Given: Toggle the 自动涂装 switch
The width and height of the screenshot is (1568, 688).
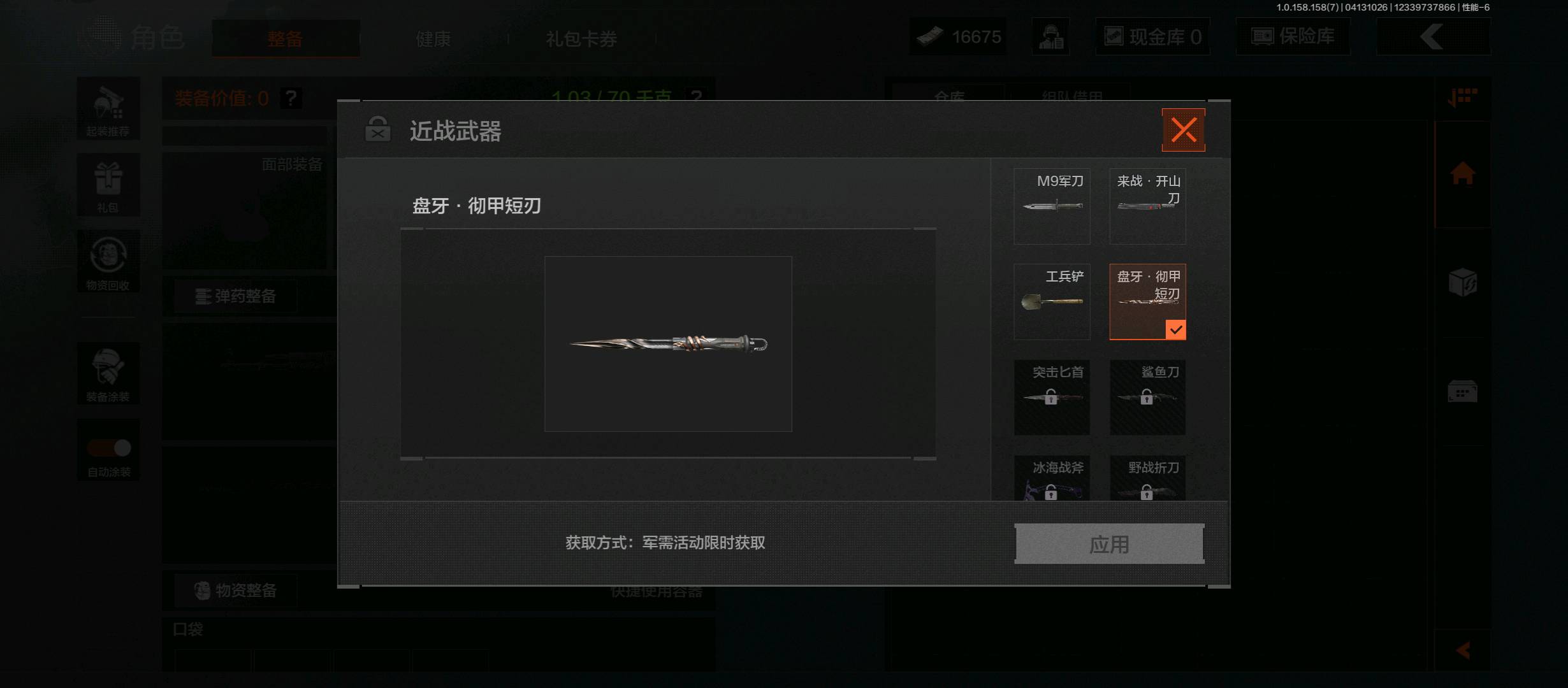Looking at the screenshot, I should click(109, 448).
